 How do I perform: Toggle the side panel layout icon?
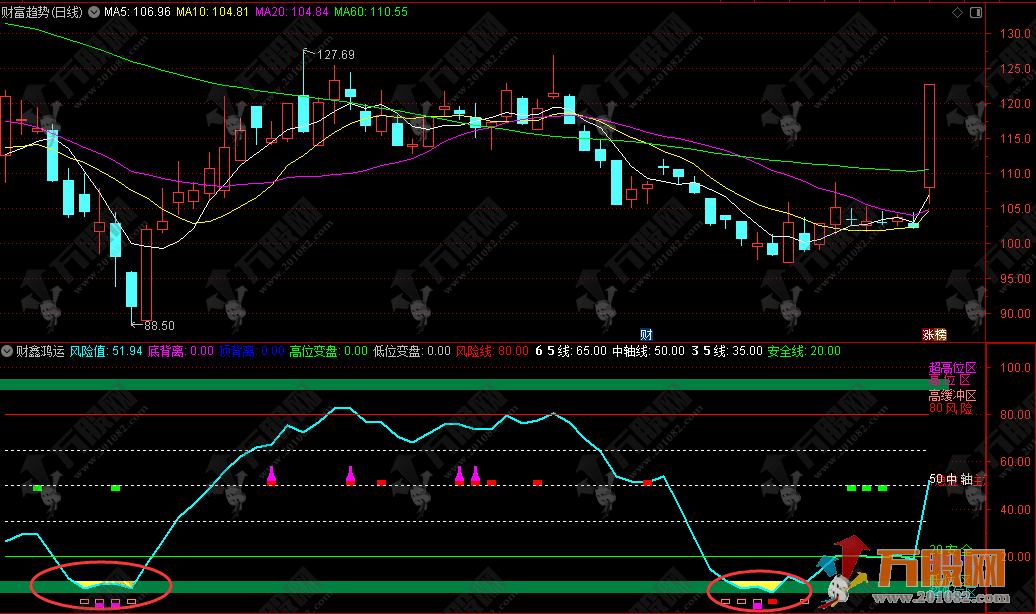coord(976,12)
